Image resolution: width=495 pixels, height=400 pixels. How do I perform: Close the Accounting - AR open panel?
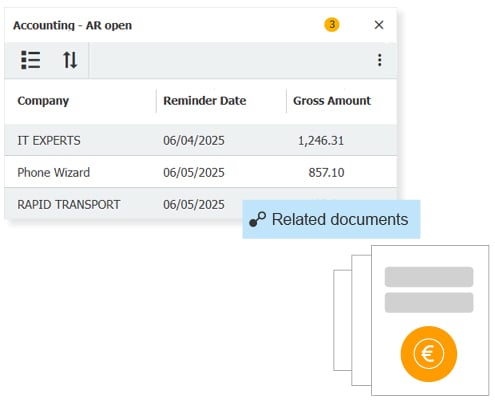tap(379, 25)
